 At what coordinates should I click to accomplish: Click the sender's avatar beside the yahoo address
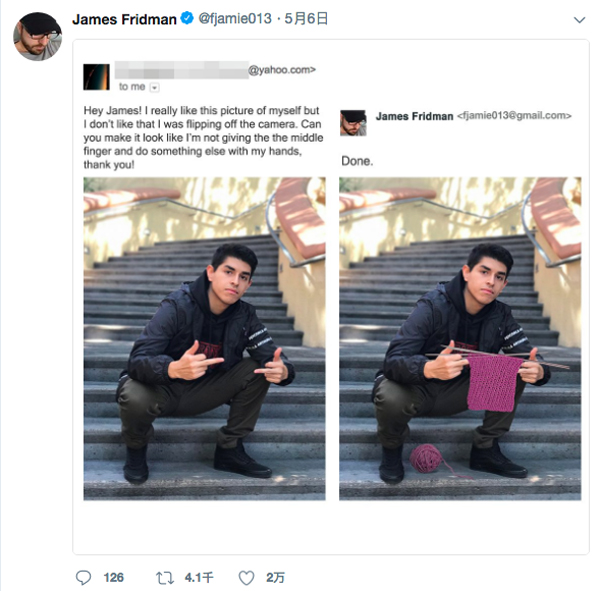tap(96, 76)
